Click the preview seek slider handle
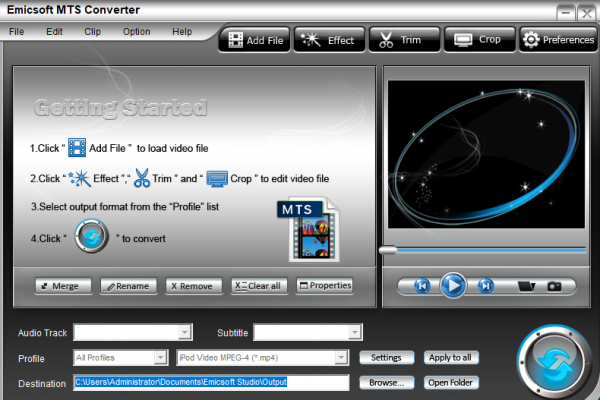The height and width of the screenshot is (400, 600). click(x=388, y=250)
